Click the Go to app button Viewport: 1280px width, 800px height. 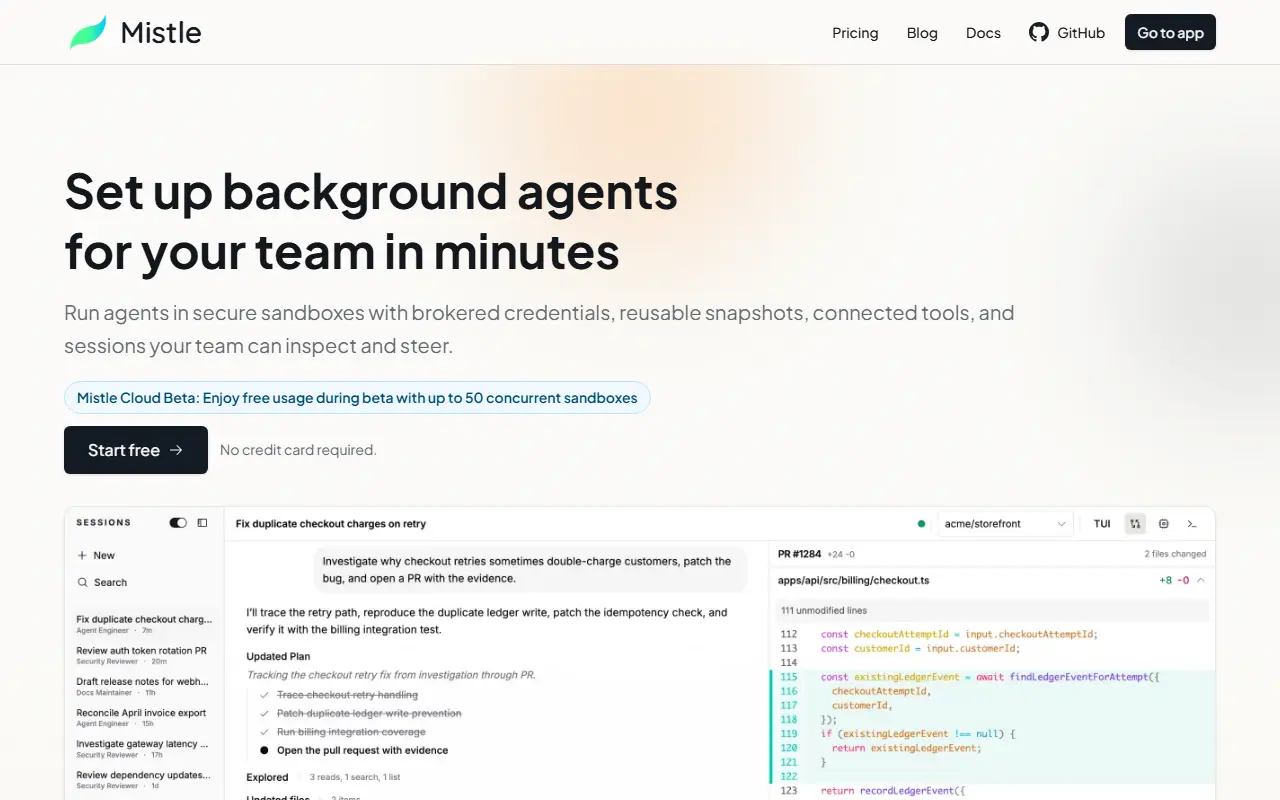click(1170, 32)
